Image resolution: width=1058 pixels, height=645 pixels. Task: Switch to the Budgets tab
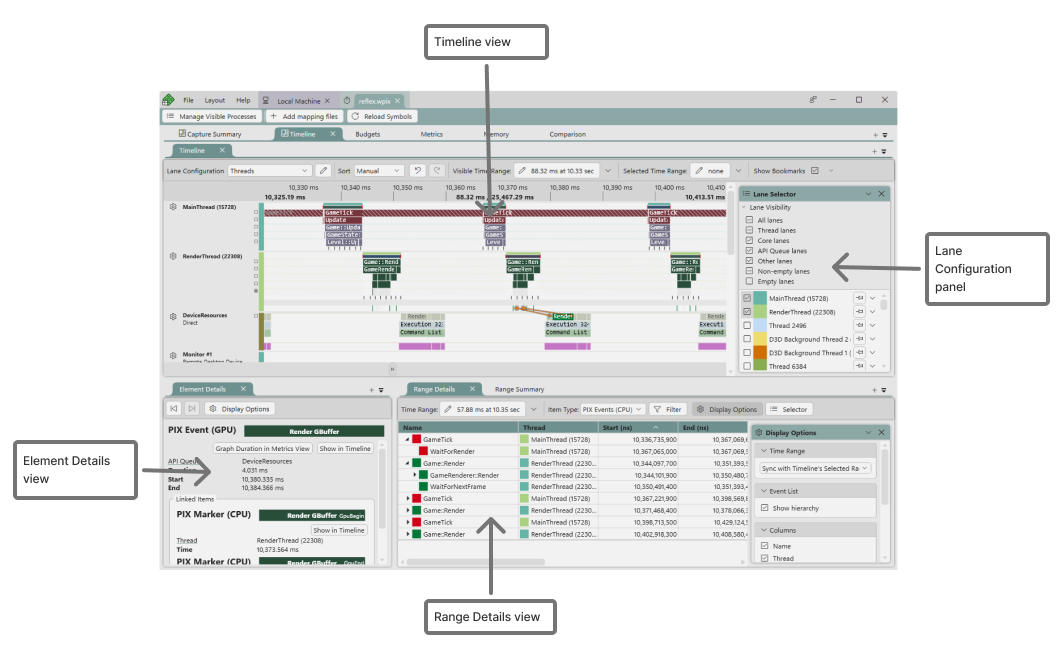368,134
